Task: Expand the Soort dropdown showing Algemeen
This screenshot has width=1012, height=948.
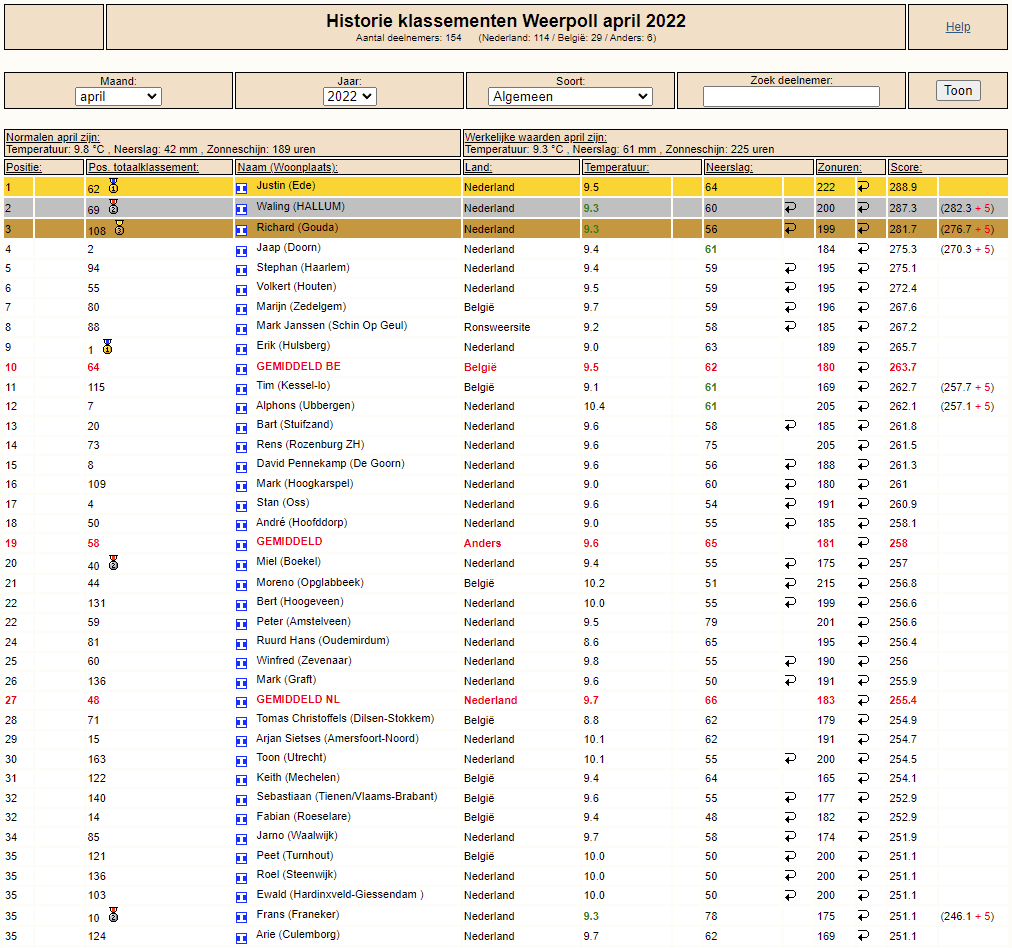Action: click(570, 97)
